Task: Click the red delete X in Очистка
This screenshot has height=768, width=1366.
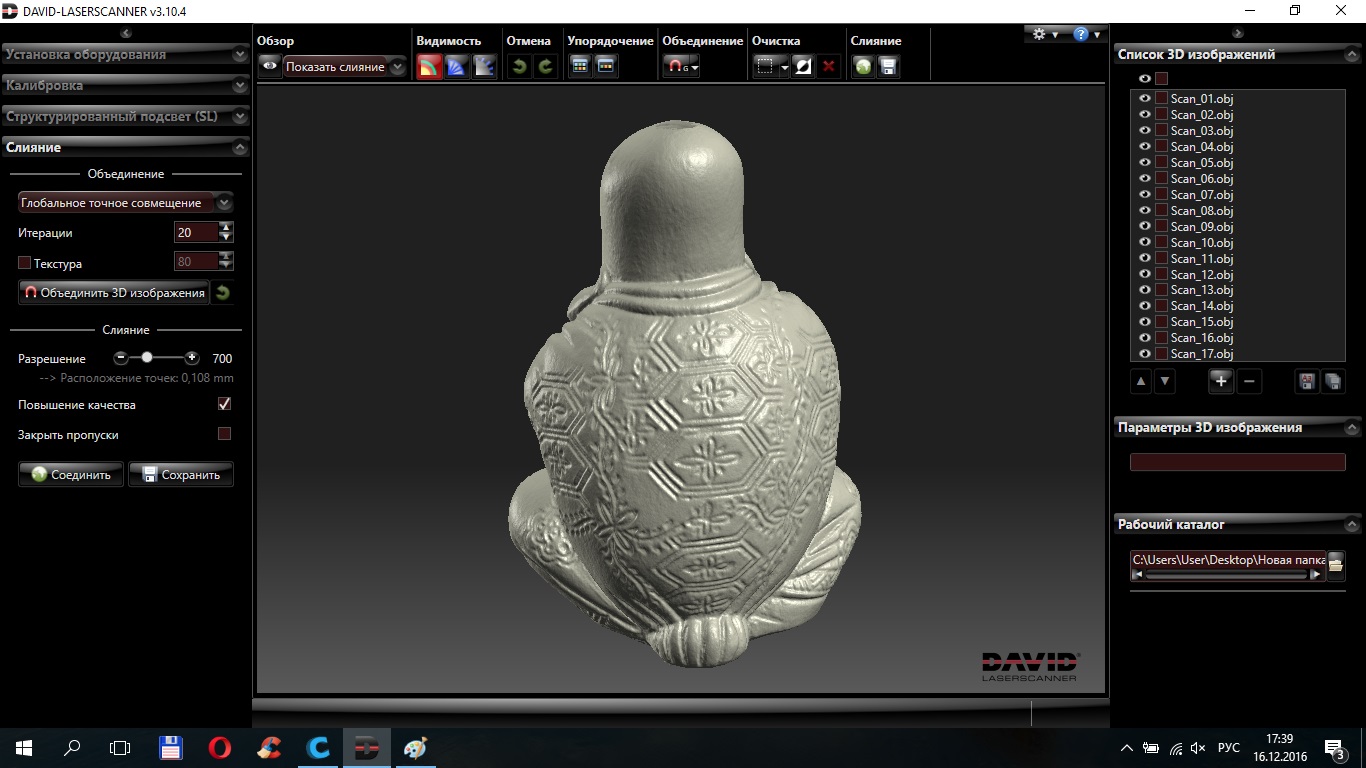Action: tap(828, 67)
